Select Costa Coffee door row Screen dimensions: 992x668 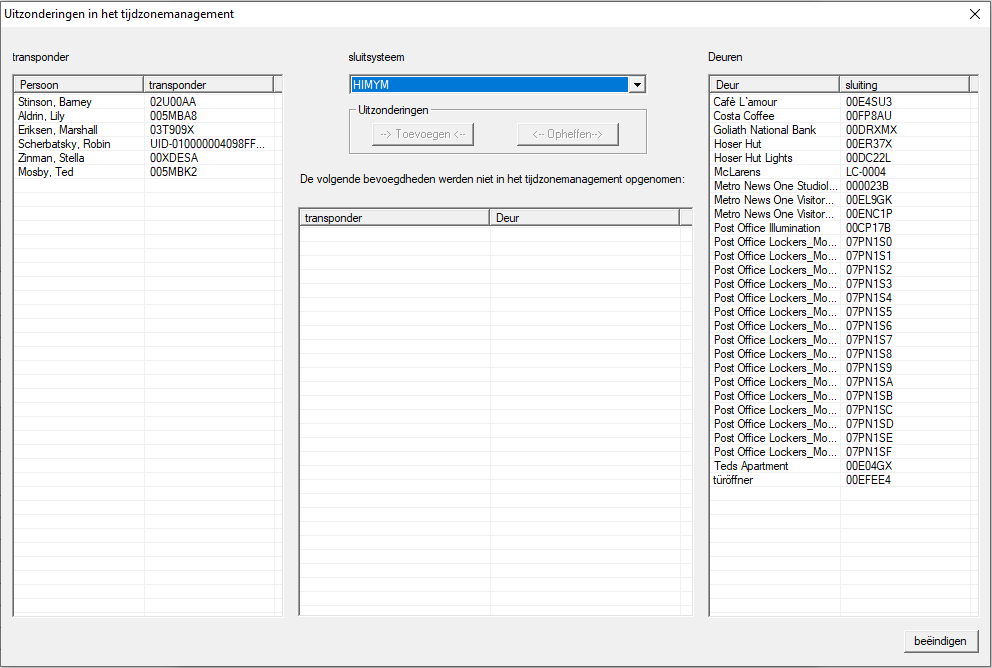pyautogui.click(x=743, y=116)
